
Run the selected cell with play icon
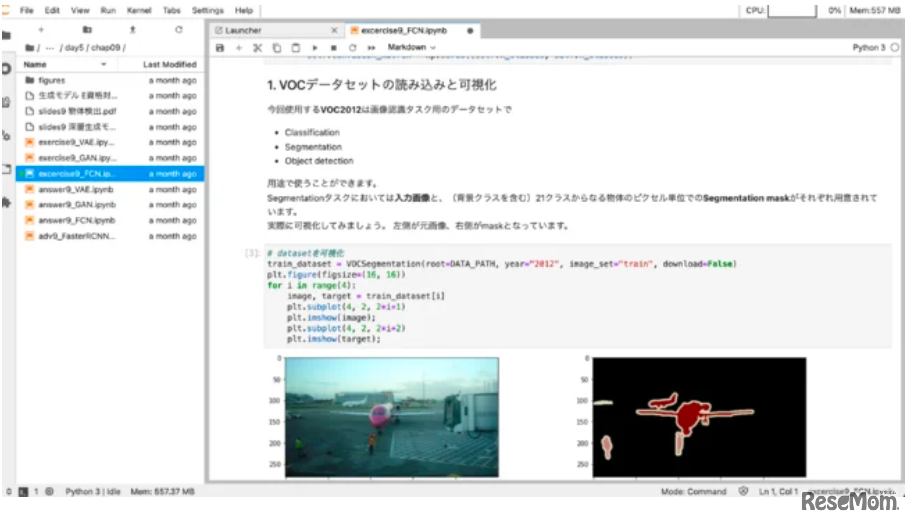[315, 47]
